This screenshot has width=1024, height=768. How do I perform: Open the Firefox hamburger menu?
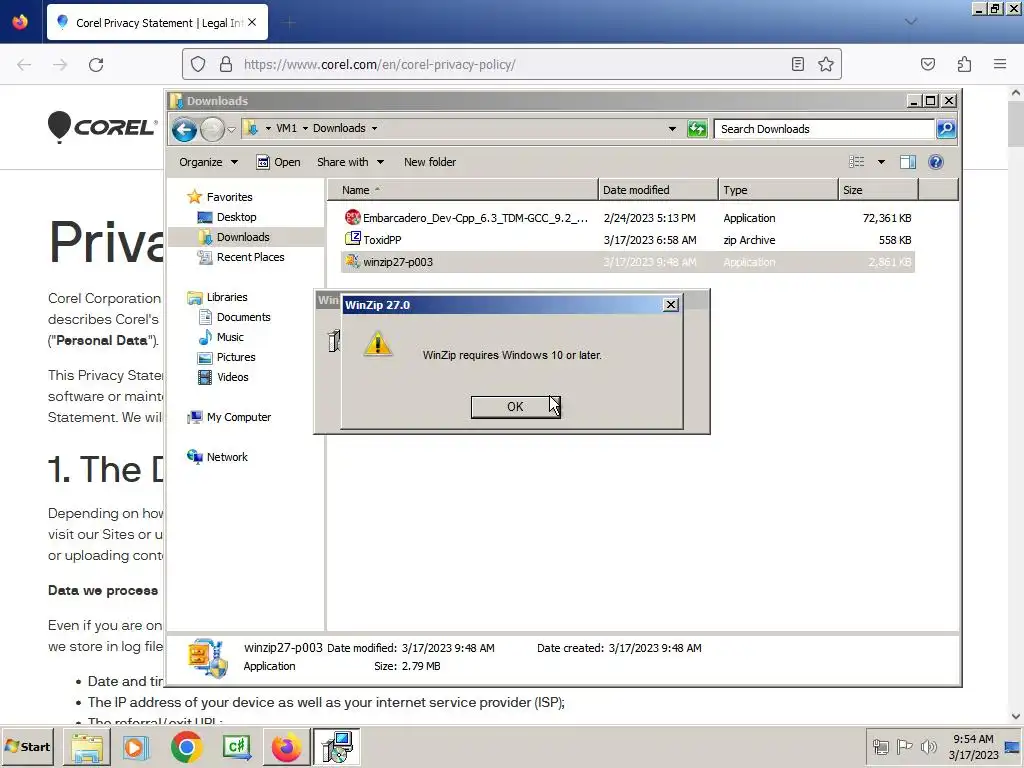point(1000,64)
